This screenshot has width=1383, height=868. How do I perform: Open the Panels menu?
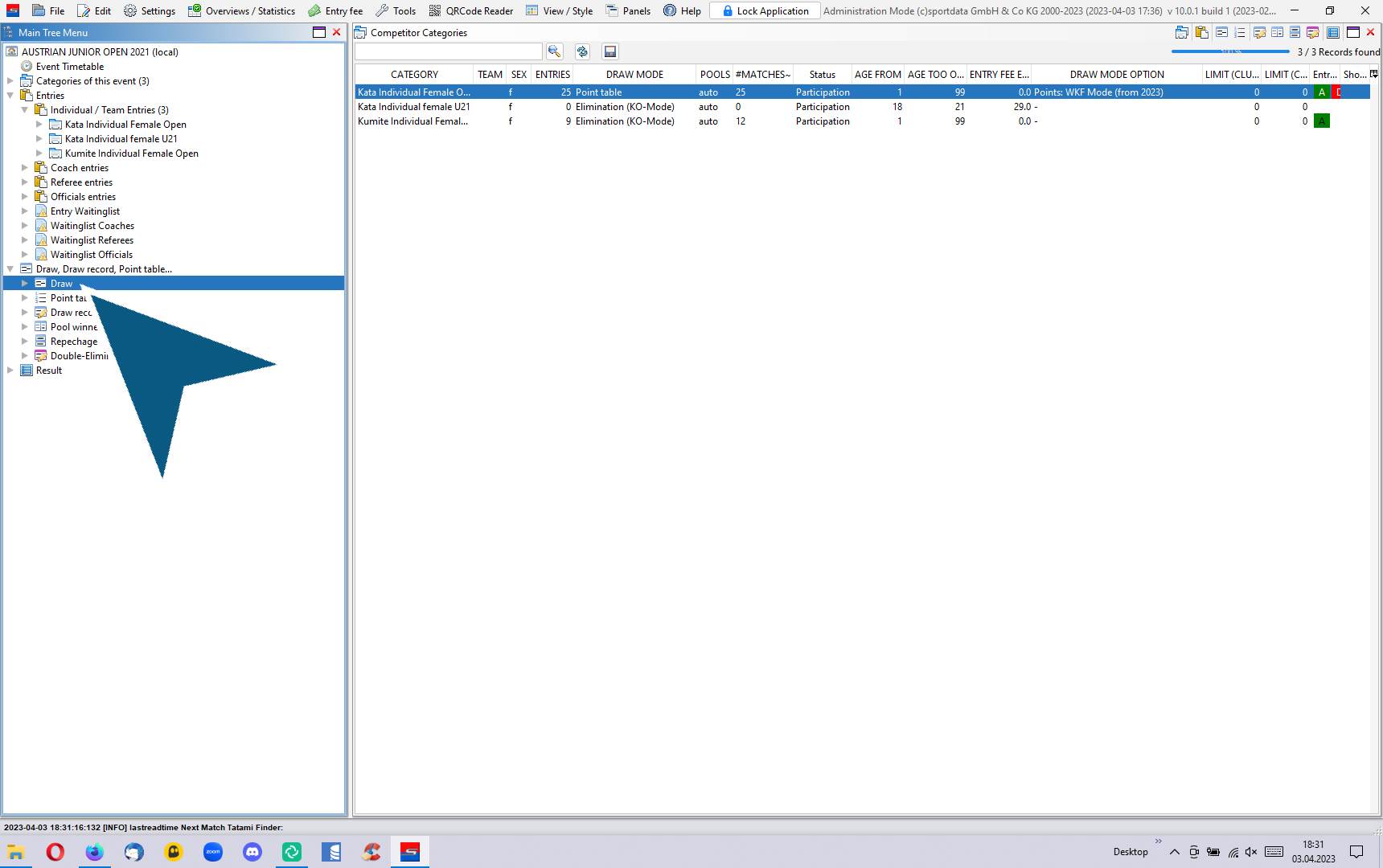pos(628,10)
